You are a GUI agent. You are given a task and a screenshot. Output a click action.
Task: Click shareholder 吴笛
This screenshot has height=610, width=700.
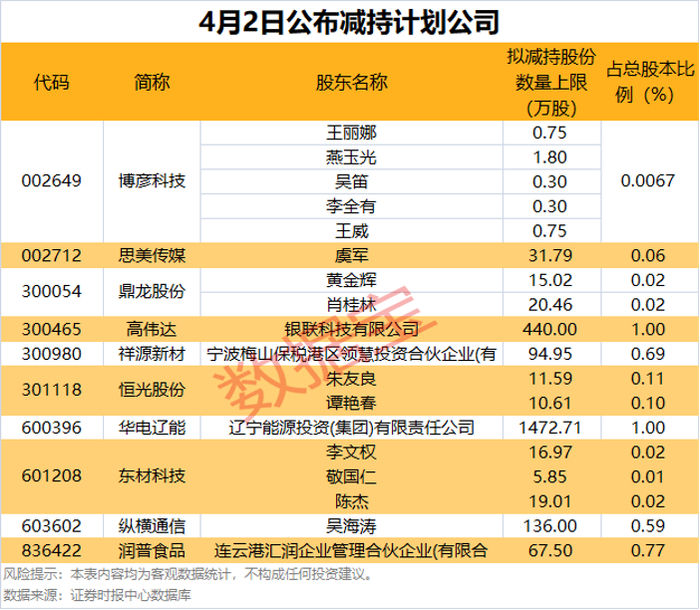click(352, 182)
